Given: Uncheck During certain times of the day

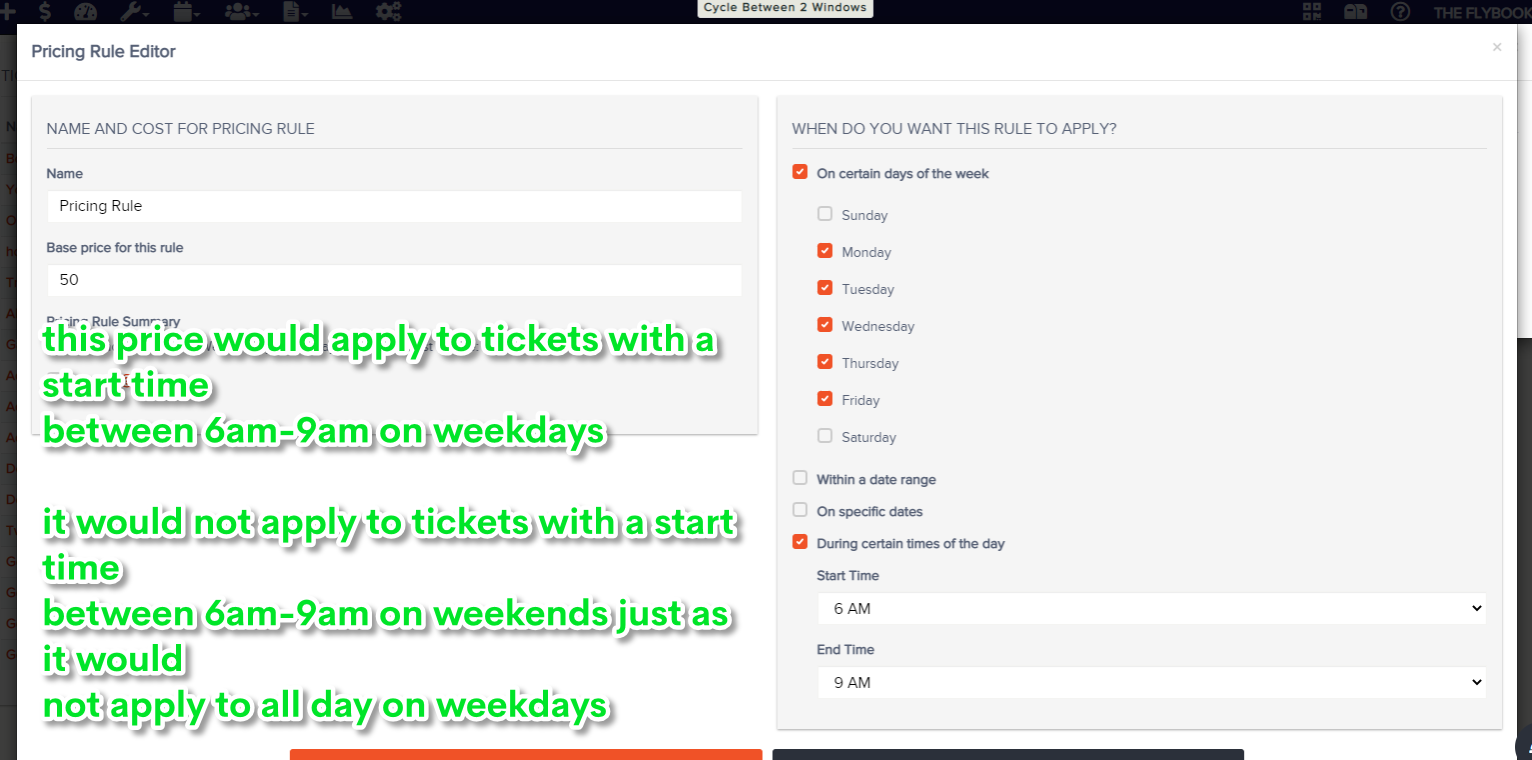Looking at the screenshot, I should click(800, 542).
